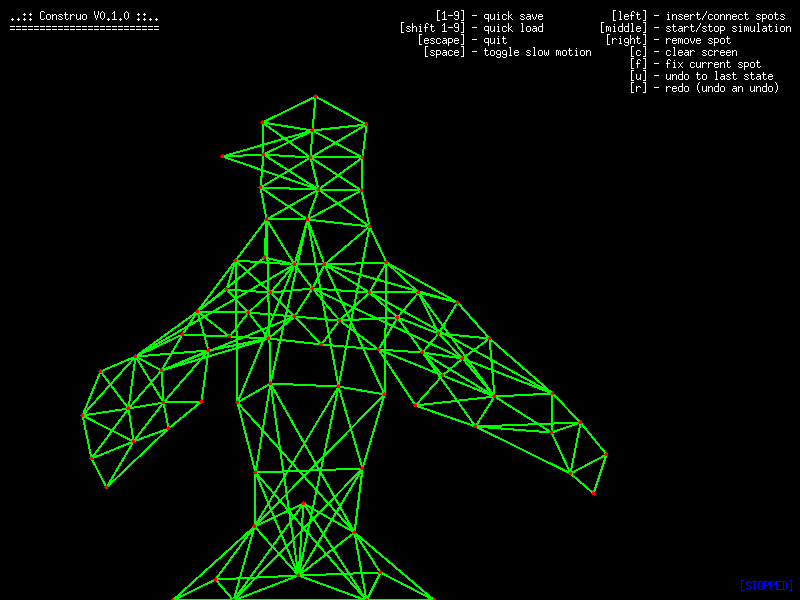This screenshot has width=800, height=600.
Task: Click the '[middle] - start/stop simulation' help text
Action: coord(695,29)
